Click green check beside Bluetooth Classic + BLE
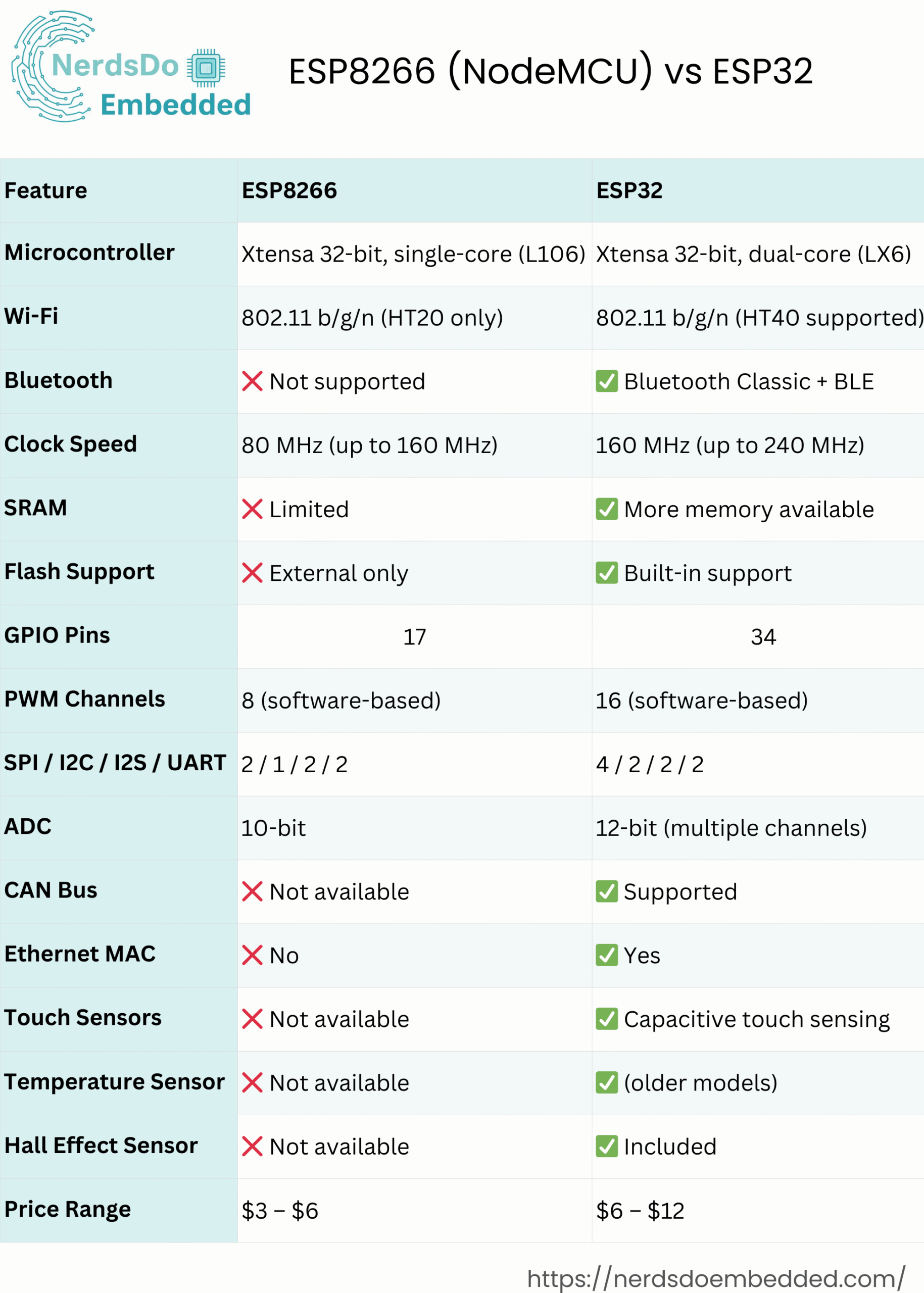This screenshot has height=1293, width=924. [607, 381]
